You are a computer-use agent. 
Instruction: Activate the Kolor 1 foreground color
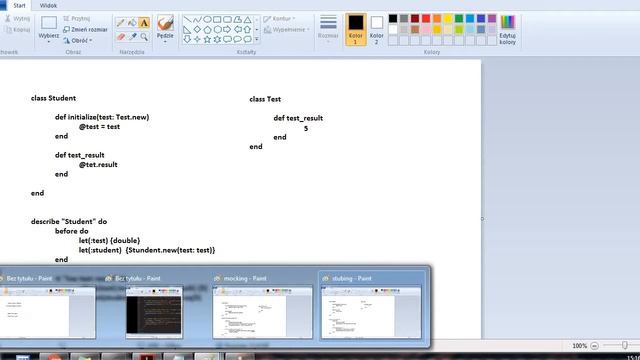pos(356,29)
